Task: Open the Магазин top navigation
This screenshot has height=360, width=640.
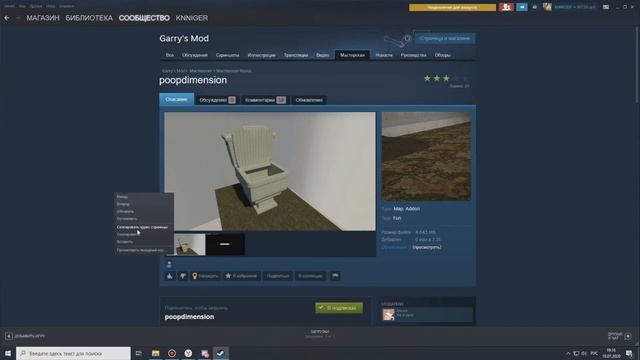Action: click(x=43, y=18)
